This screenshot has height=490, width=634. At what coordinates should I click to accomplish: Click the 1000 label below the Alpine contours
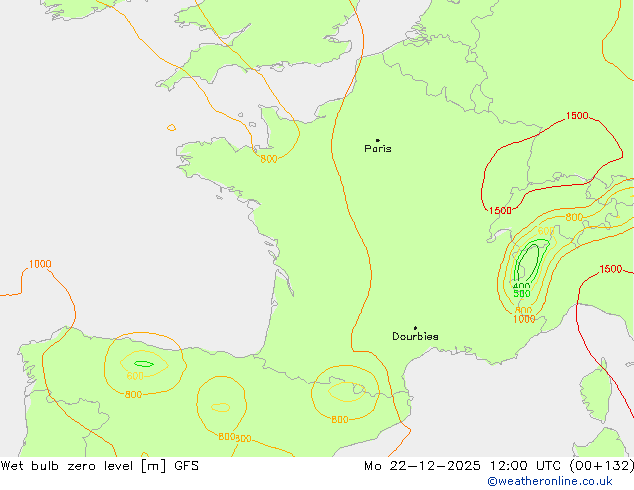point(524,319)
